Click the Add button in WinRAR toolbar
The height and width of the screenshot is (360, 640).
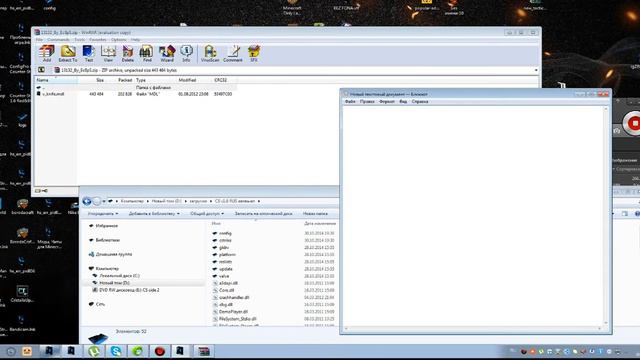tap(47, 53)
